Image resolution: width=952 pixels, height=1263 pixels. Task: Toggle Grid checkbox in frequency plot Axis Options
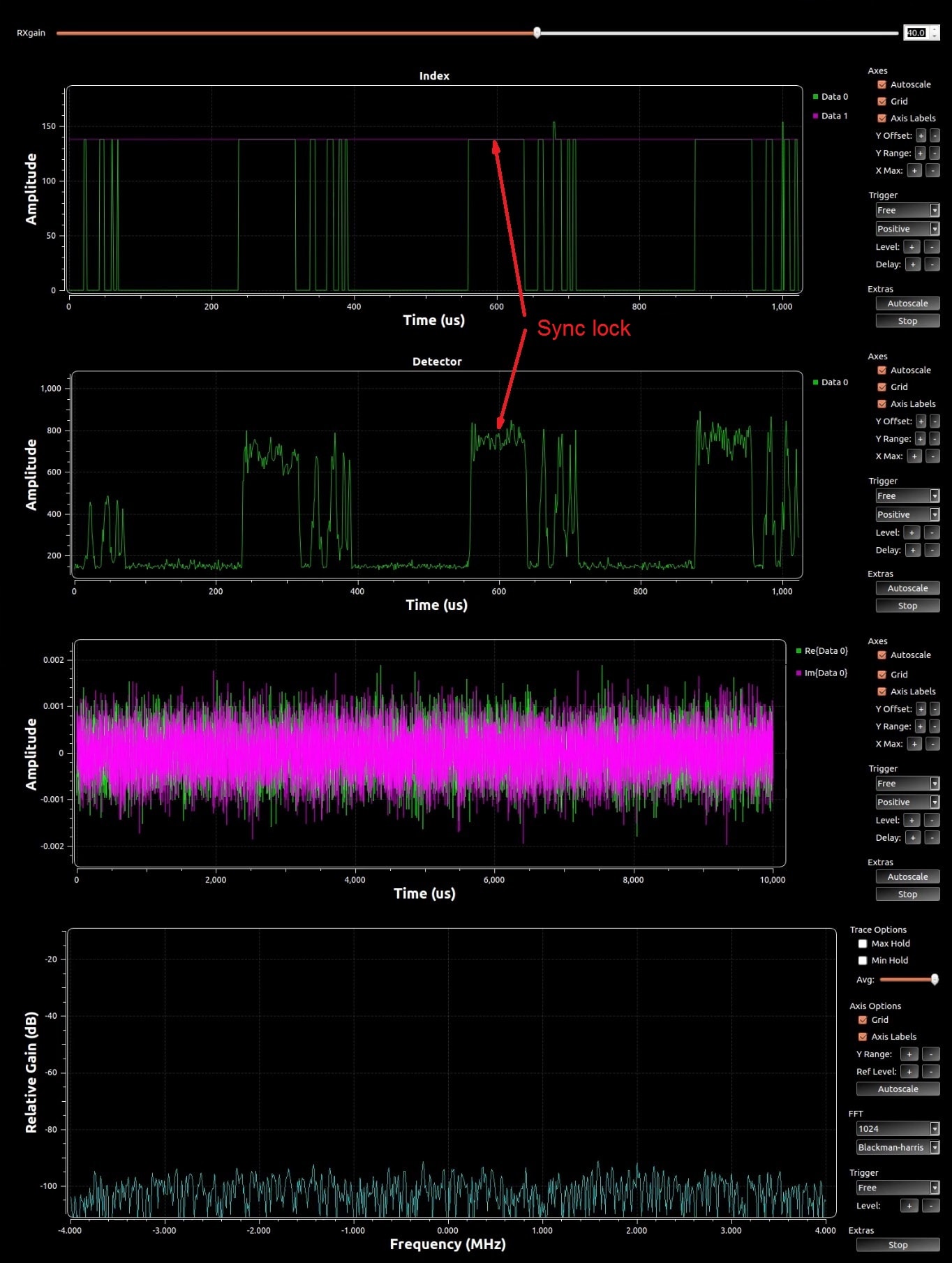coord(863,1020)
